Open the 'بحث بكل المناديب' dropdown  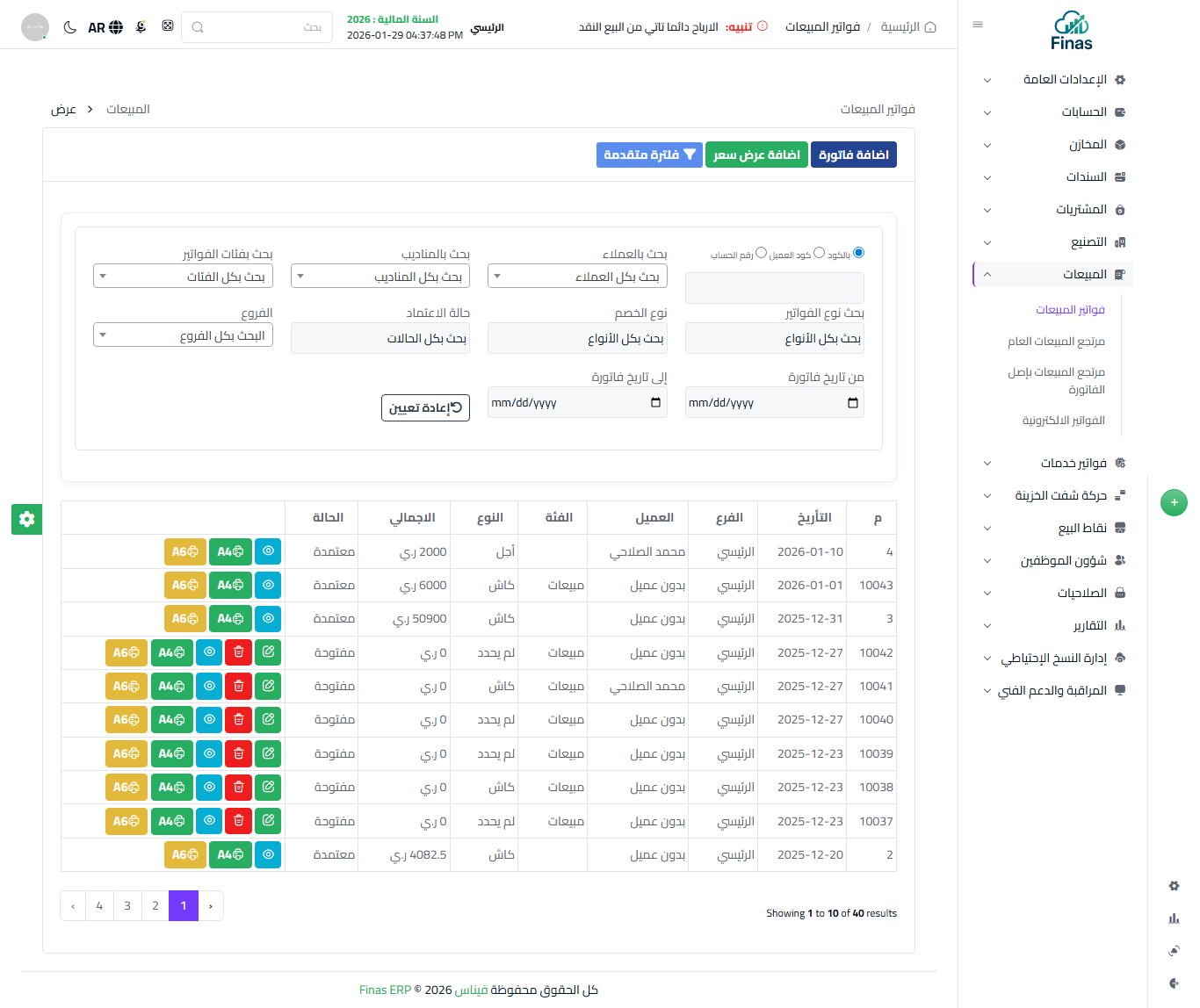point(380,277)
